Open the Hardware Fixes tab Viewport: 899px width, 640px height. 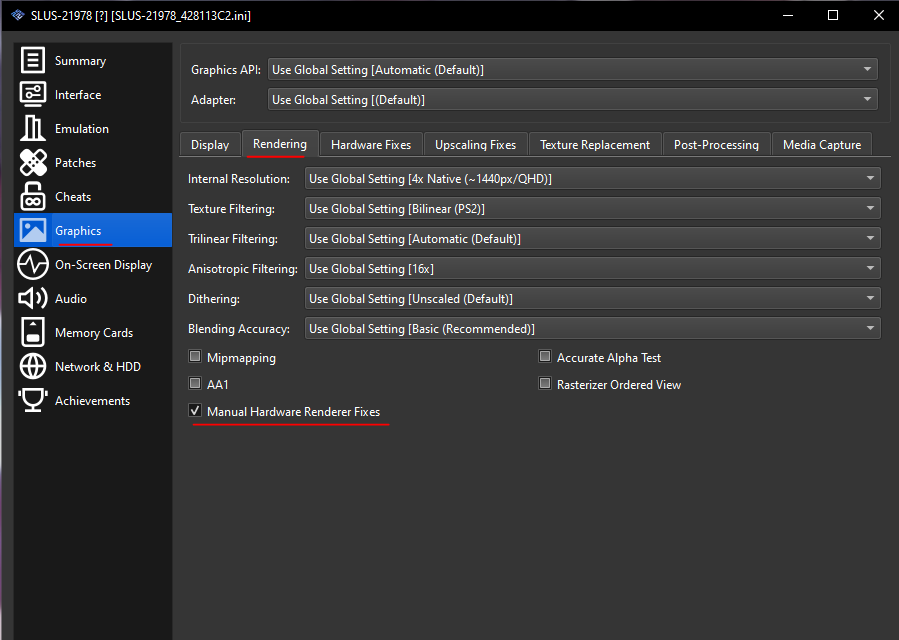(371, 145)
